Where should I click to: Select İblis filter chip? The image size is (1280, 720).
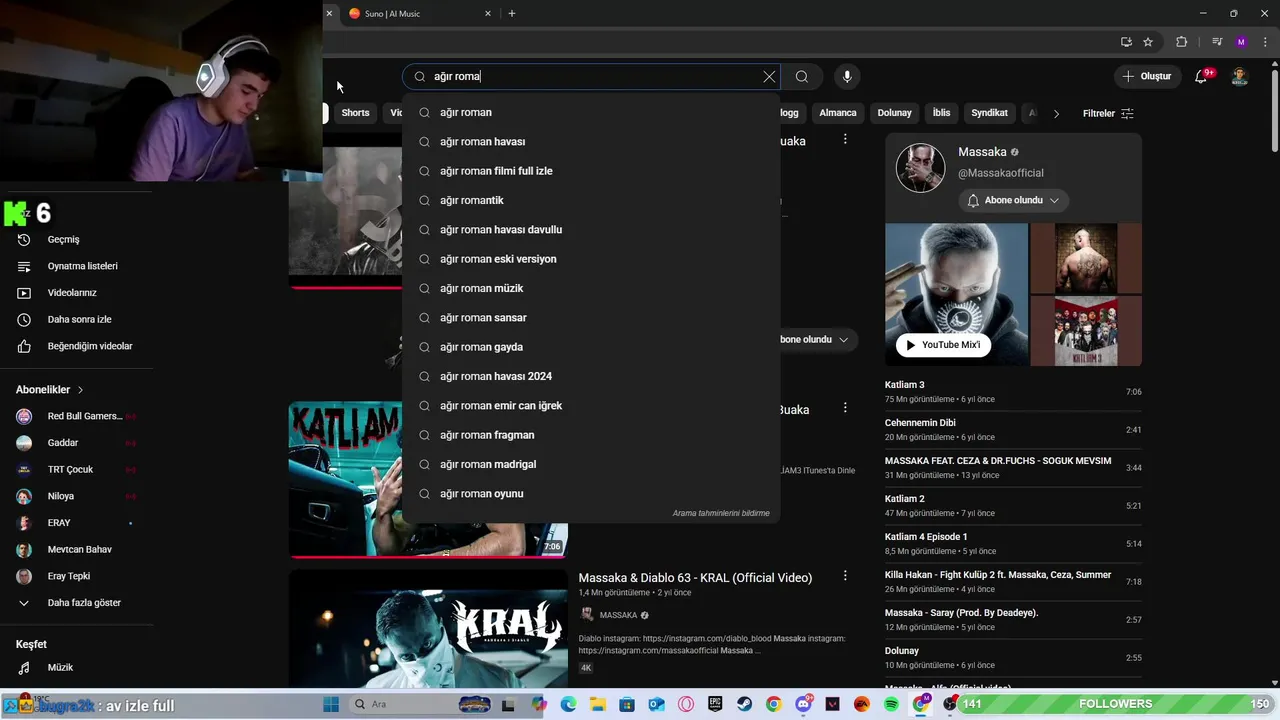coord(941,113)
